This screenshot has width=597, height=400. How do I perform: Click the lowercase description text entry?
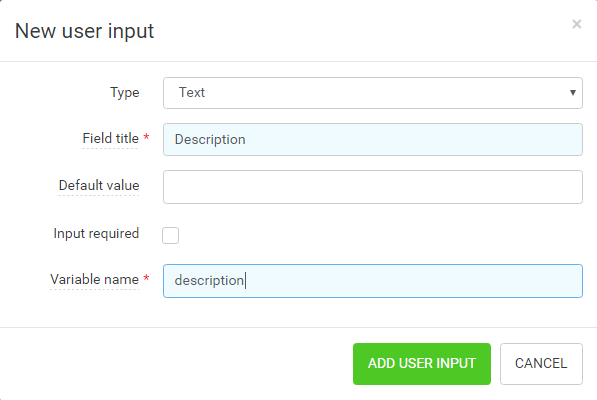(x=209, y=281)
